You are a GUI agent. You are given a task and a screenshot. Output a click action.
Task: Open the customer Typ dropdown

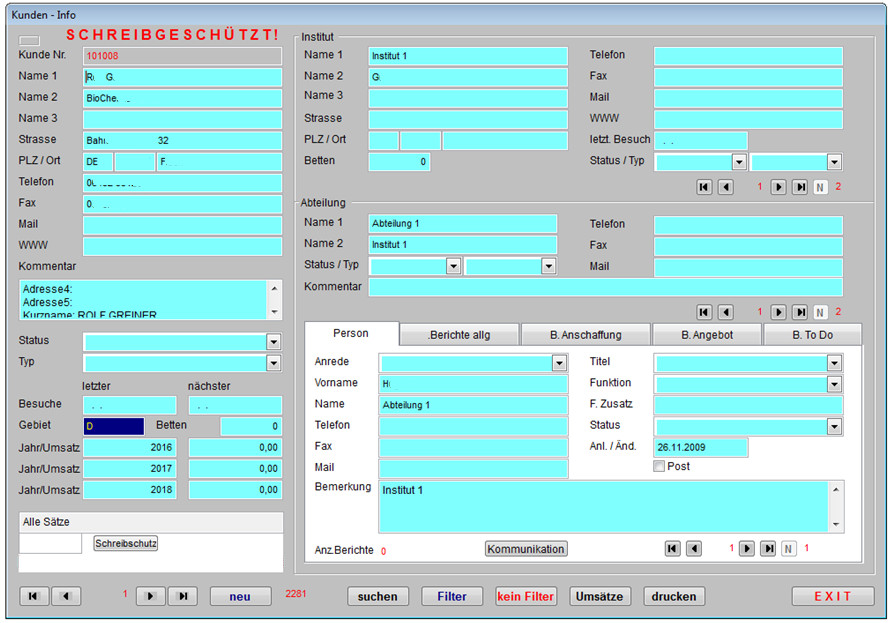[x=273, y=363]
